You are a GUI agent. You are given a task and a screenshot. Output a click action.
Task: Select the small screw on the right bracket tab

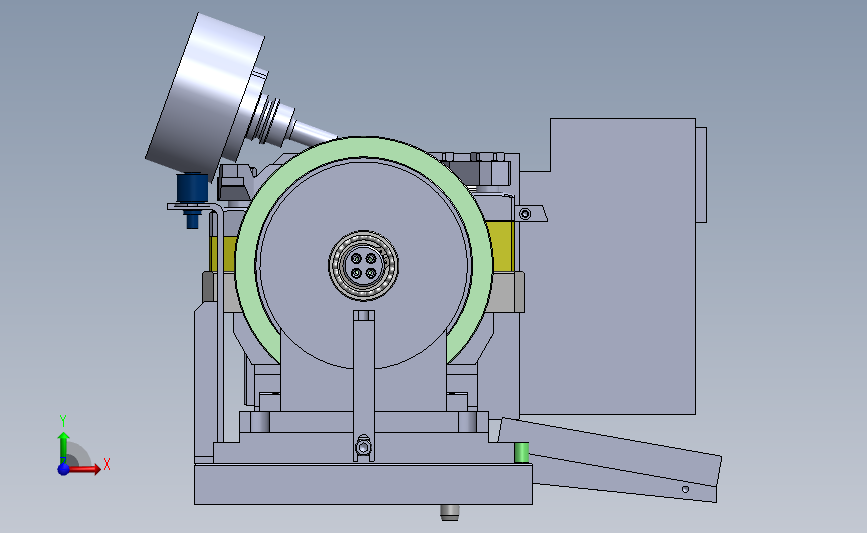525,213
